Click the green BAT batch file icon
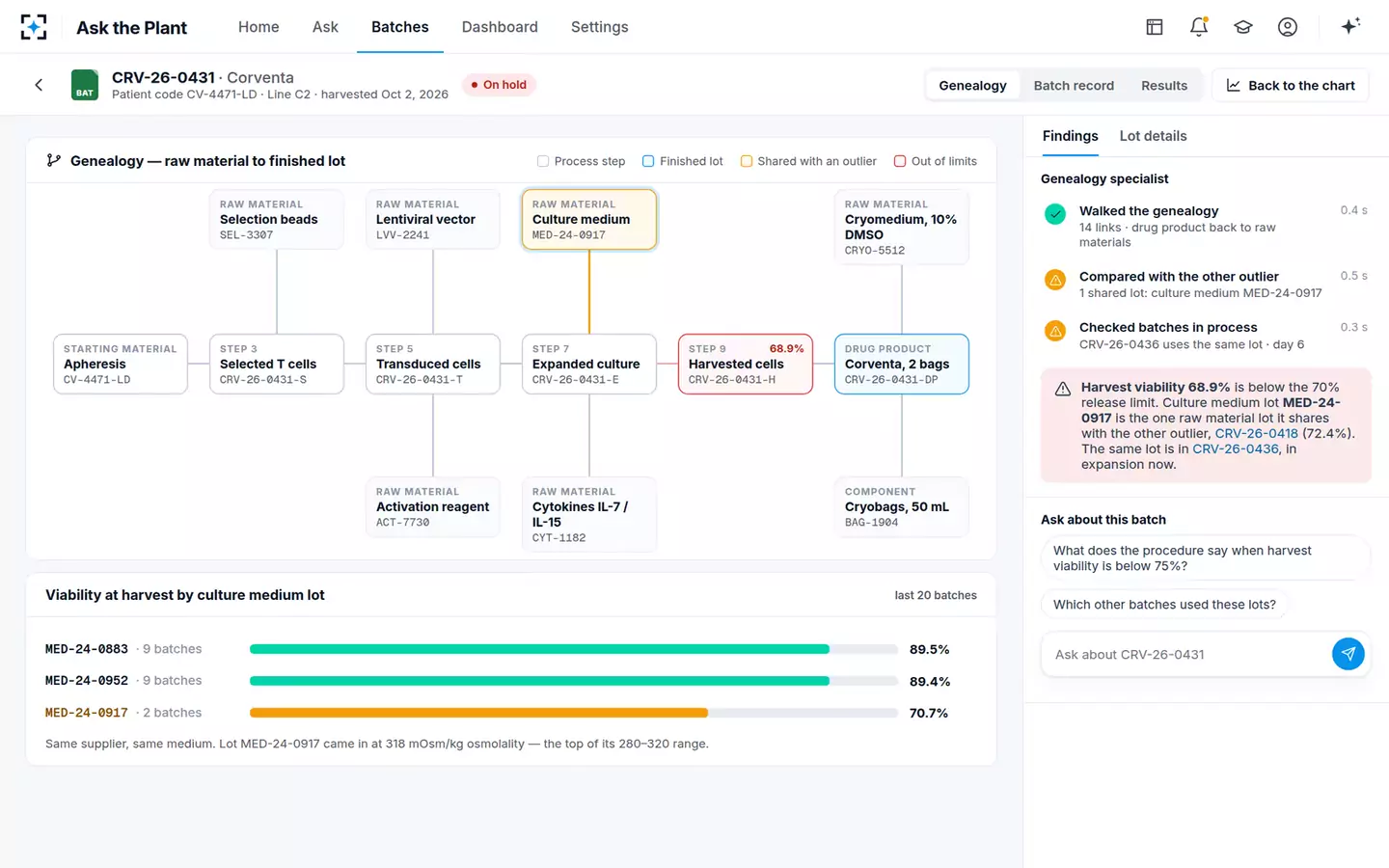 pos(85,85)
